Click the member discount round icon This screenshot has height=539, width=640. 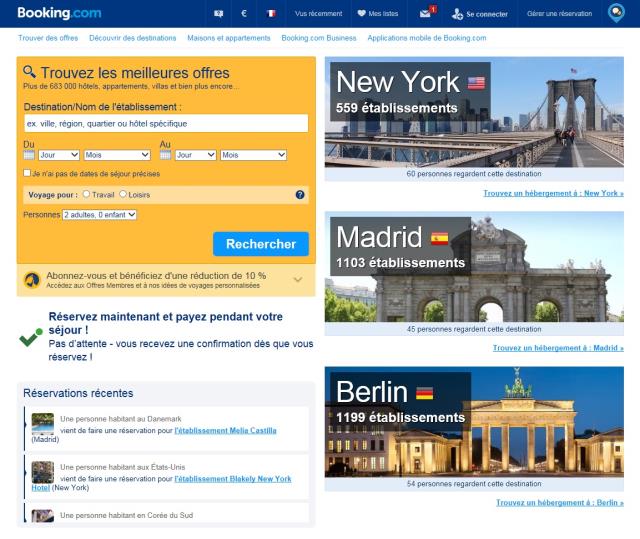(32, 280)
